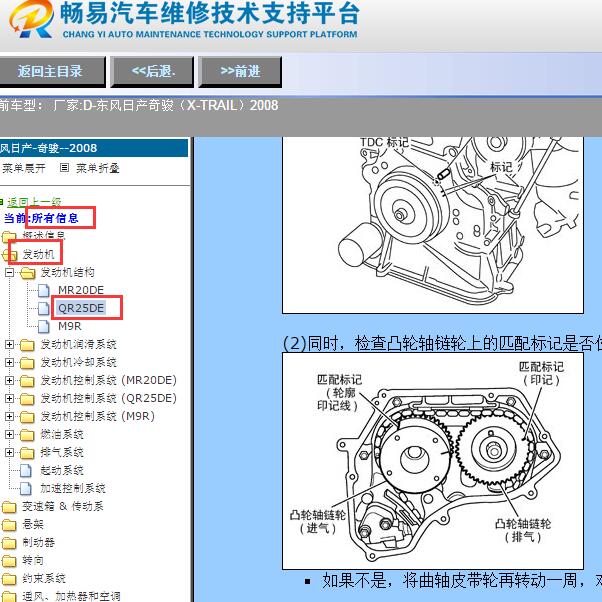Click 菜单展开 to expand the menu
Image resolution: width=602 pixels, height=602 pixels.
point(23,168)
